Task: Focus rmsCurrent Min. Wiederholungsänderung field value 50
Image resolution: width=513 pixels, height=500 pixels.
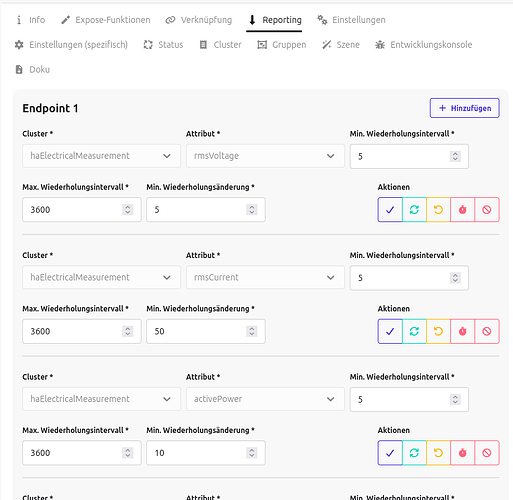Action: coord(206,331)
